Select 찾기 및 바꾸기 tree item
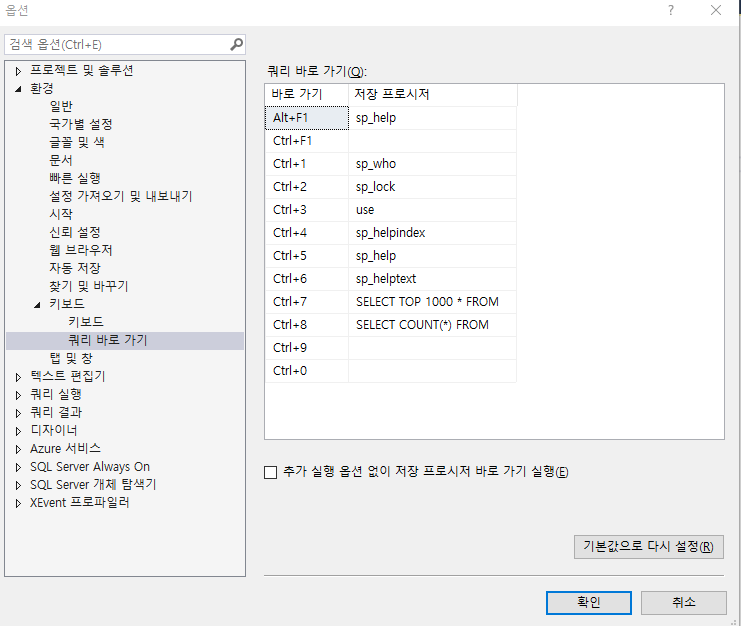The width and height of the screenshot is (741, 626). [x=89, y=286]
